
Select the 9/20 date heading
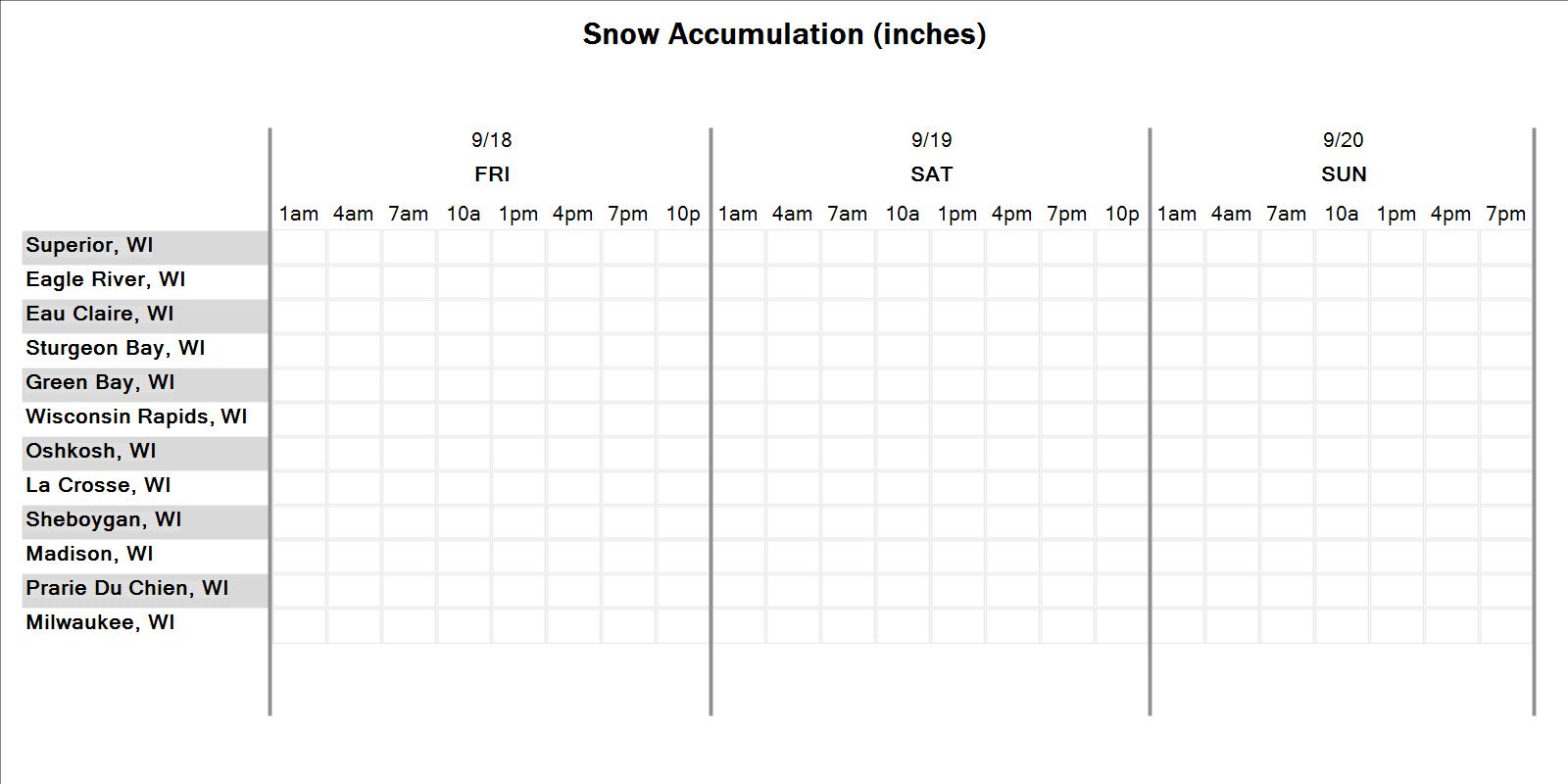[1344, 140]
